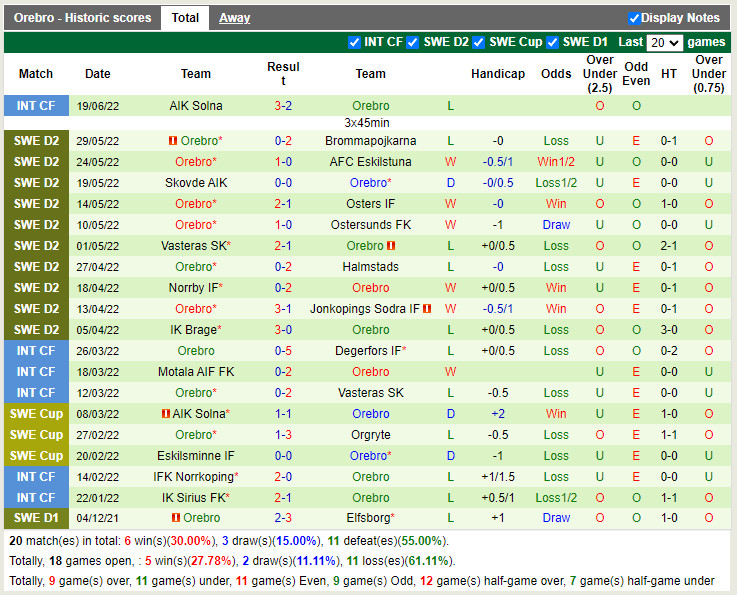Screen dimensions: 737x595
Task: Open the Brommapojkarna team link
Action: [371, 141]
